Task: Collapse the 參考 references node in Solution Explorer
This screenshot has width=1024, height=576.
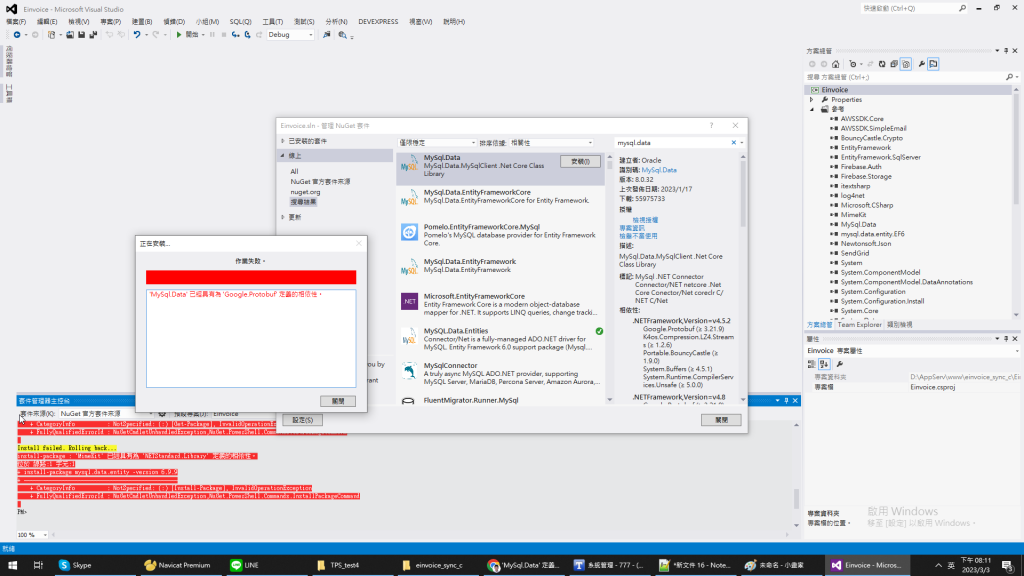Action: point(812,110)
